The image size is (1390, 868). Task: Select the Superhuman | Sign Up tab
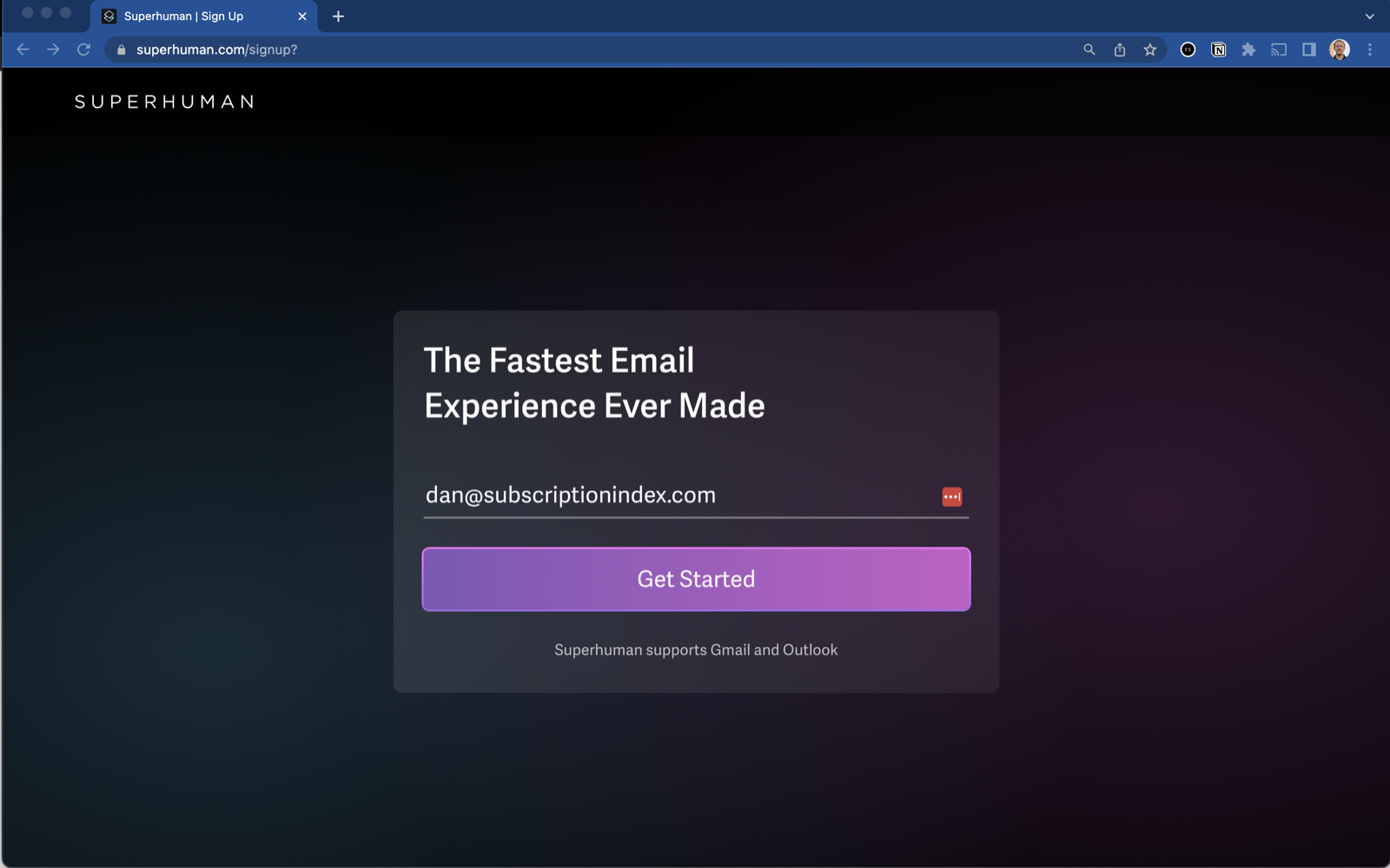[x=203, y=17]
